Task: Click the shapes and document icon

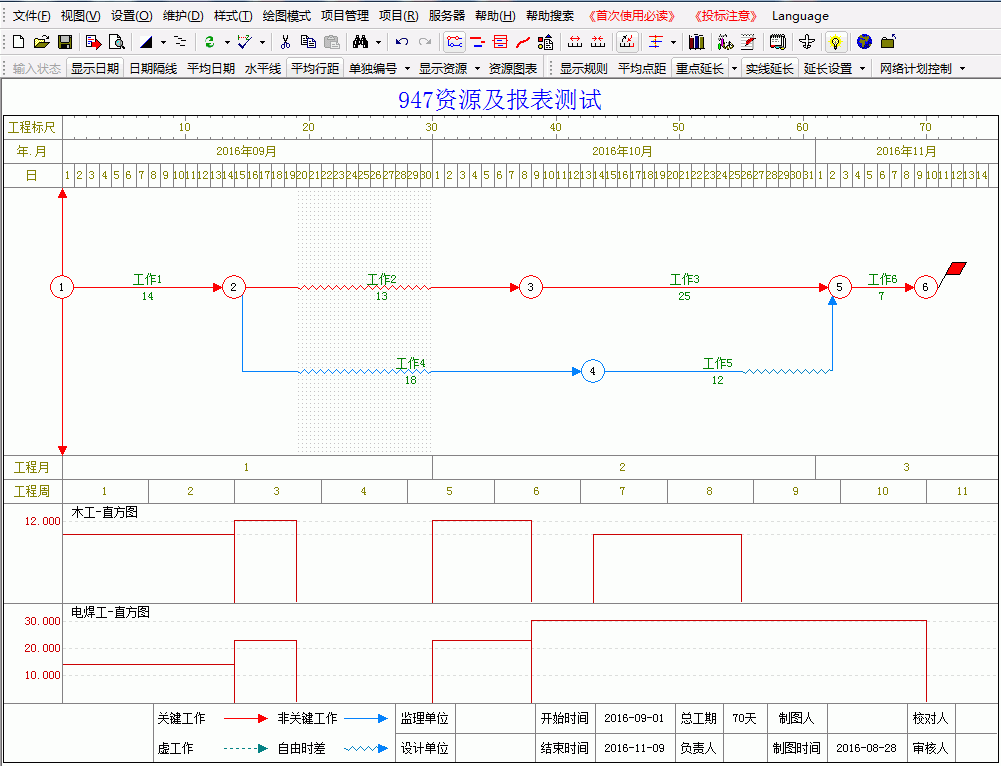Action: coord(546,42)
